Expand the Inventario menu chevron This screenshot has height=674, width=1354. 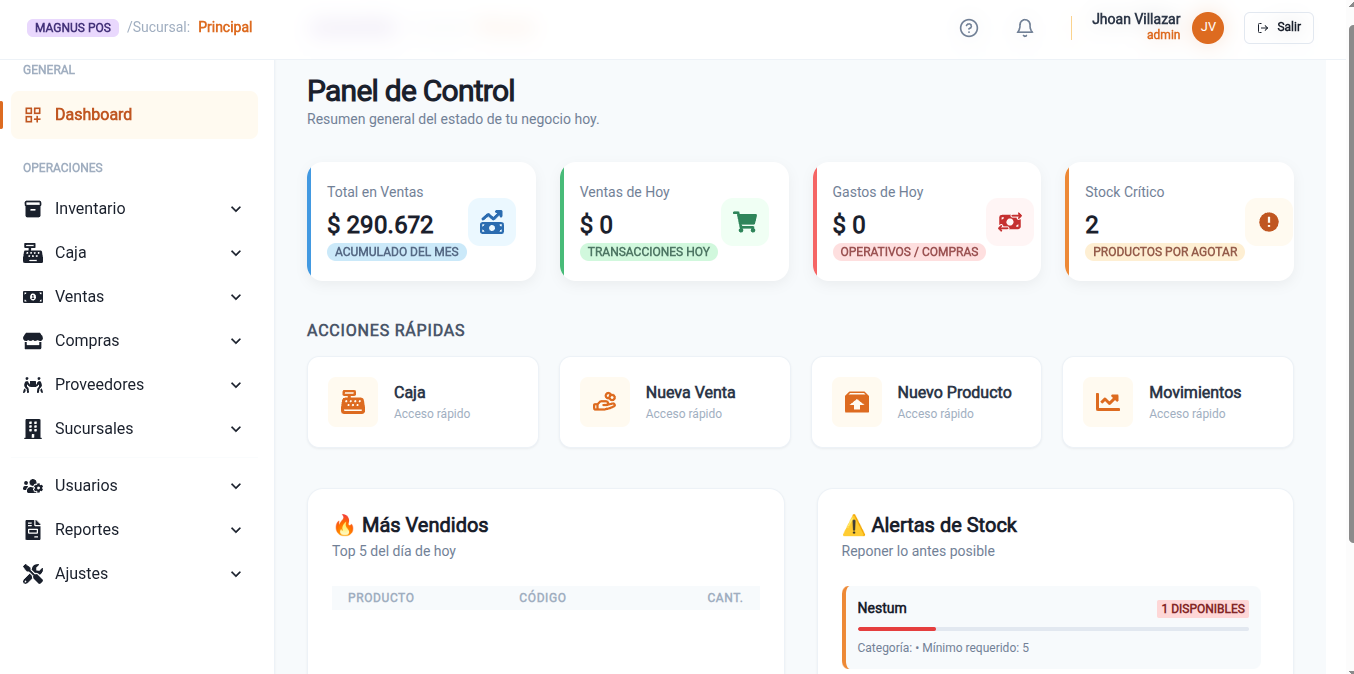[x=236, y=209]
